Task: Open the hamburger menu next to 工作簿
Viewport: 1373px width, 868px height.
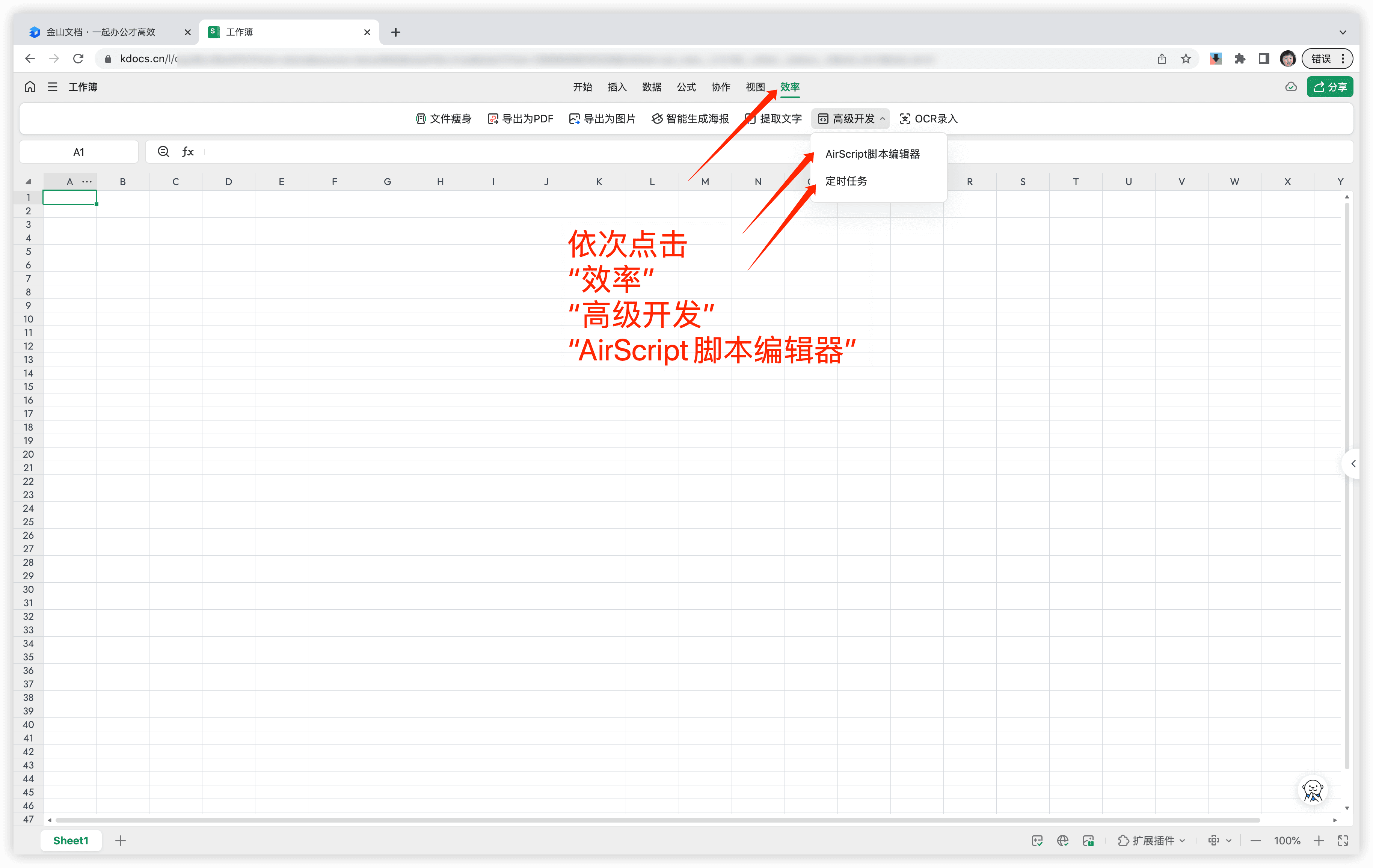Action: coord(53,87)
